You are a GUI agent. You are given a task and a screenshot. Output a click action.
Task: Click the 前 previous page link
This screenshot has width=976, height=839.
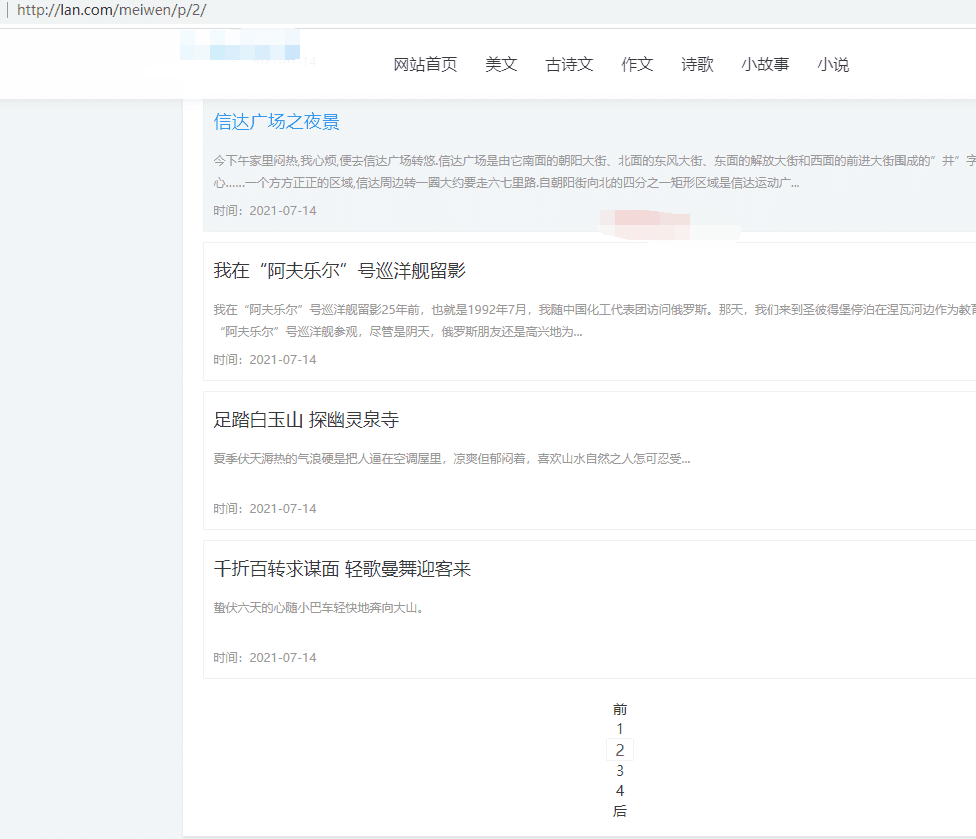pyautogui.click(x=620, y=709)
